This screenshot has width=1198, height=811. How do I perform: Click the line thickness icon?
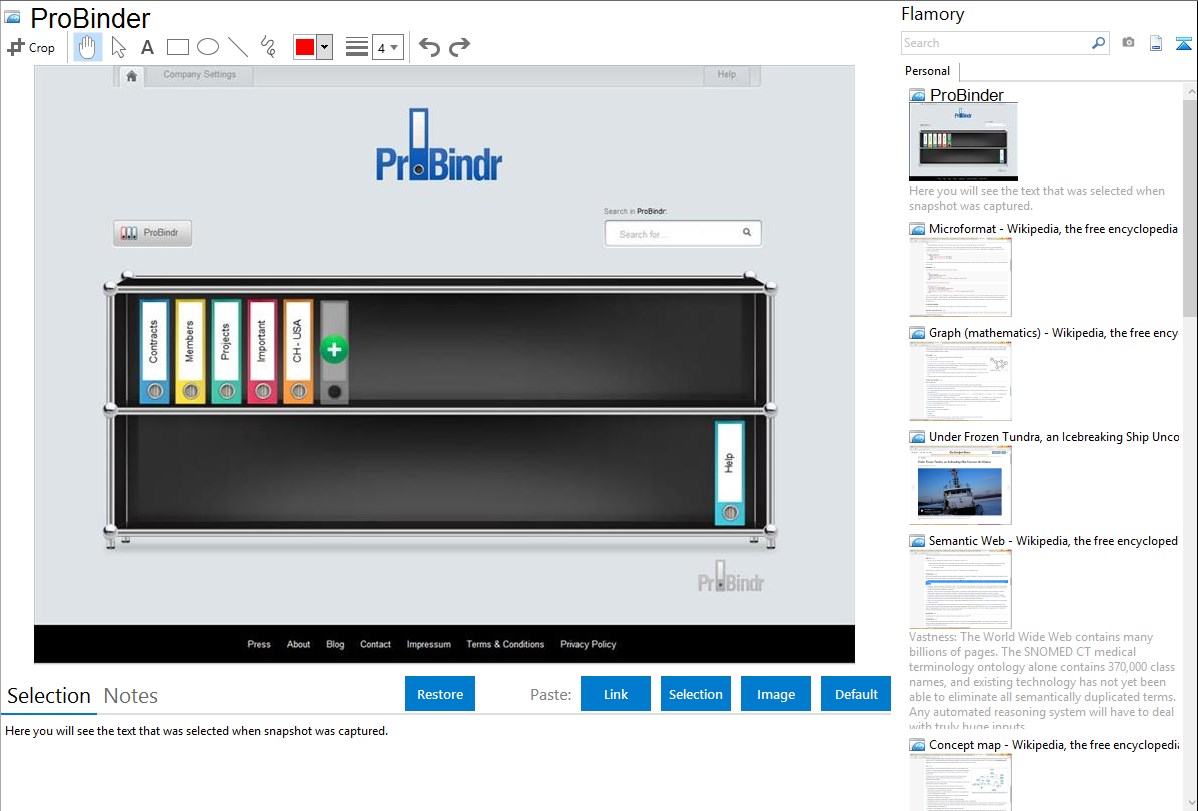357,47
